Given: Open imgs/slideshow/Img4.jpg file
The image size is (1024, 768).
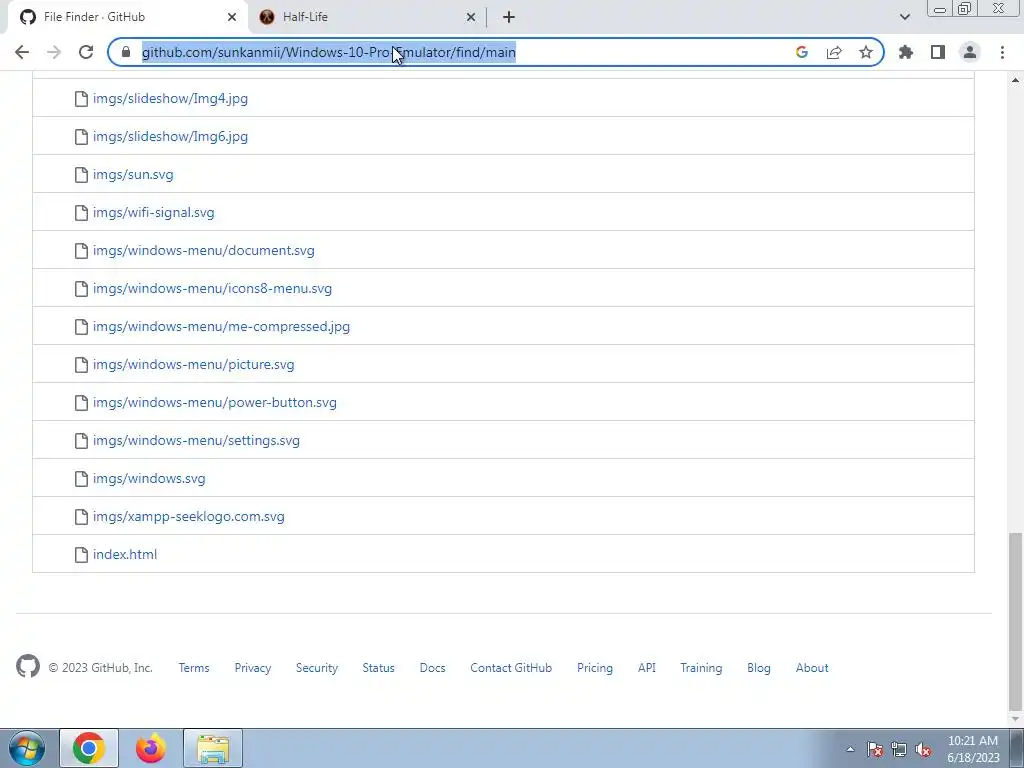Looking at the screenshot, I should coord(170,99).
